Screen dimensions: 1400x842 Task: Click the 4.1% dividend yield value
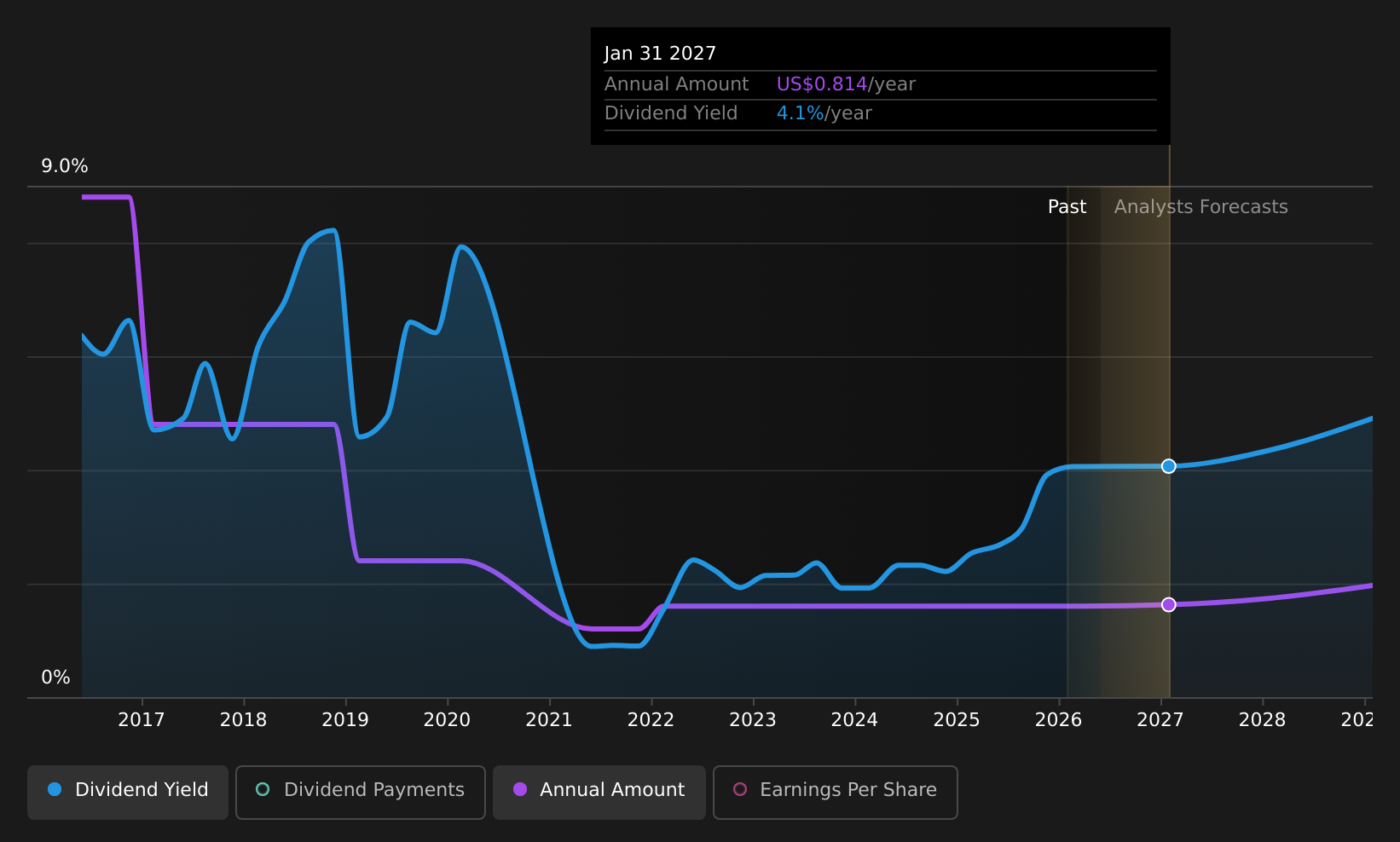click(801, 113)
